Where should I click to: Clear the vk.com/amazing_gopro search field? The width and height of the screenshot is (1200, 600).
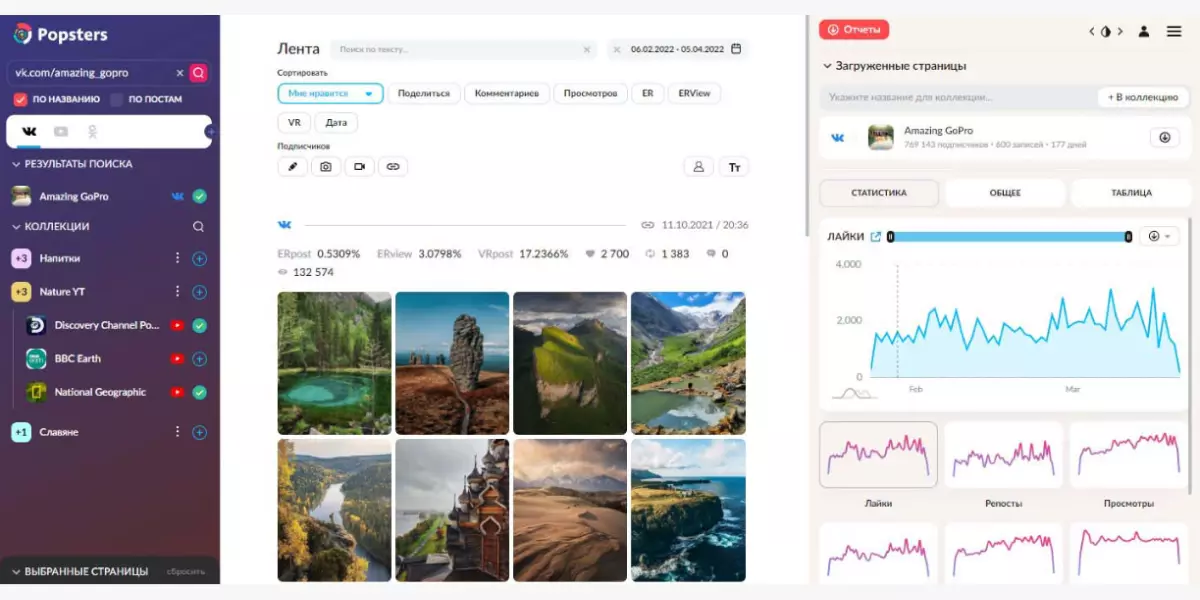pyautogui.click(x=180, y=73)
